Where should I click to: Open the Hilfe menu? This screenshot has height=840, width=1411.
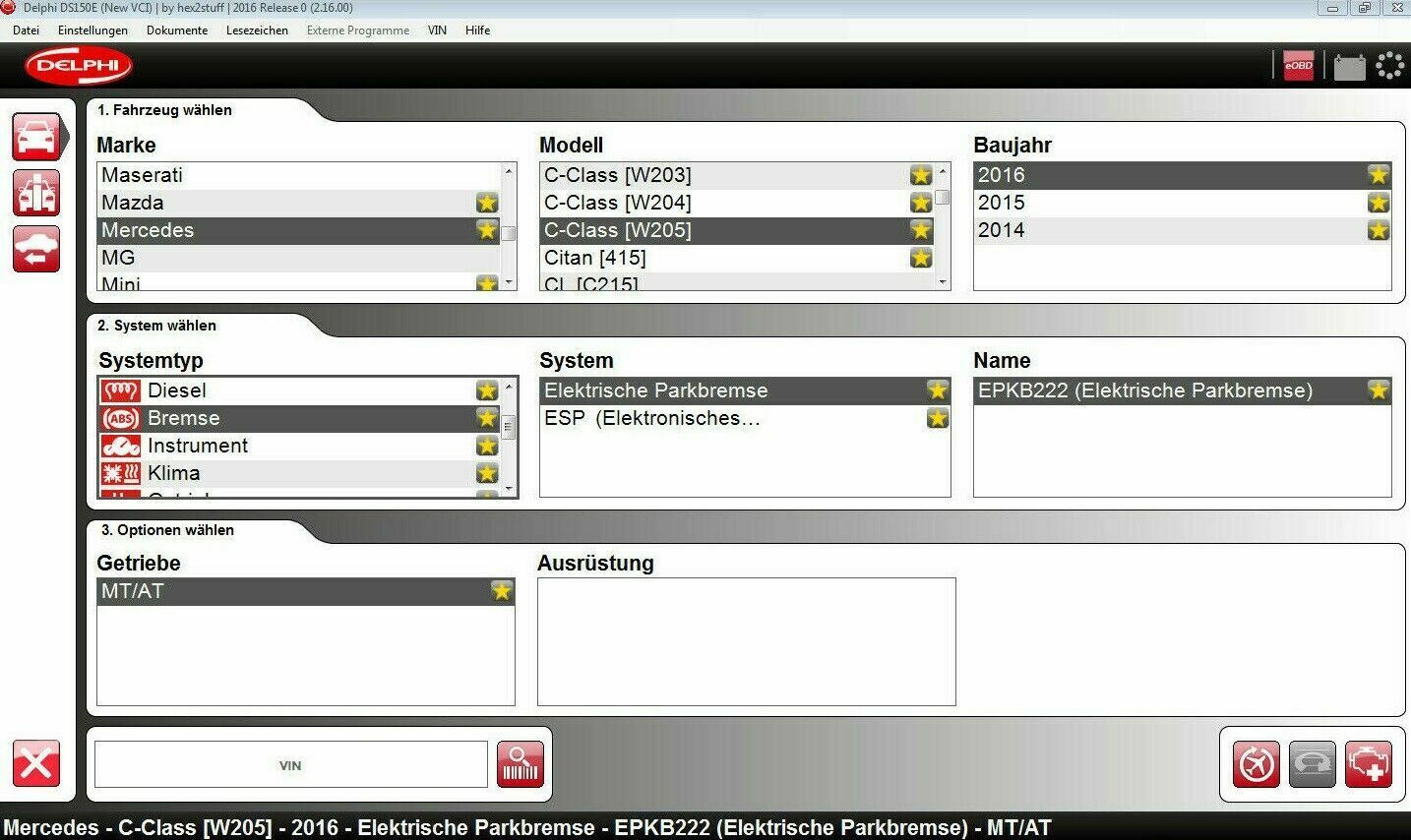(477, 30)
